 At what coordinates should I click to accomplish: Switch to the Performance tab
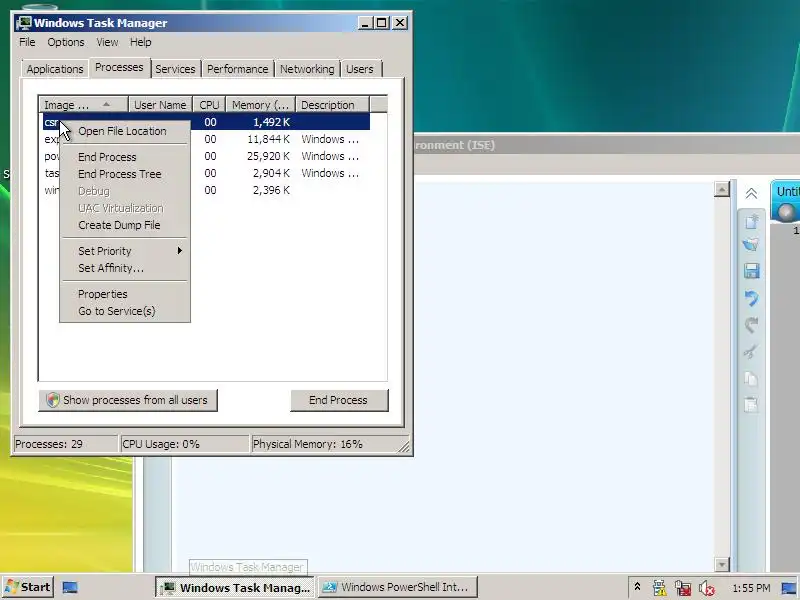pyautogui.click(x=237, y=69)
